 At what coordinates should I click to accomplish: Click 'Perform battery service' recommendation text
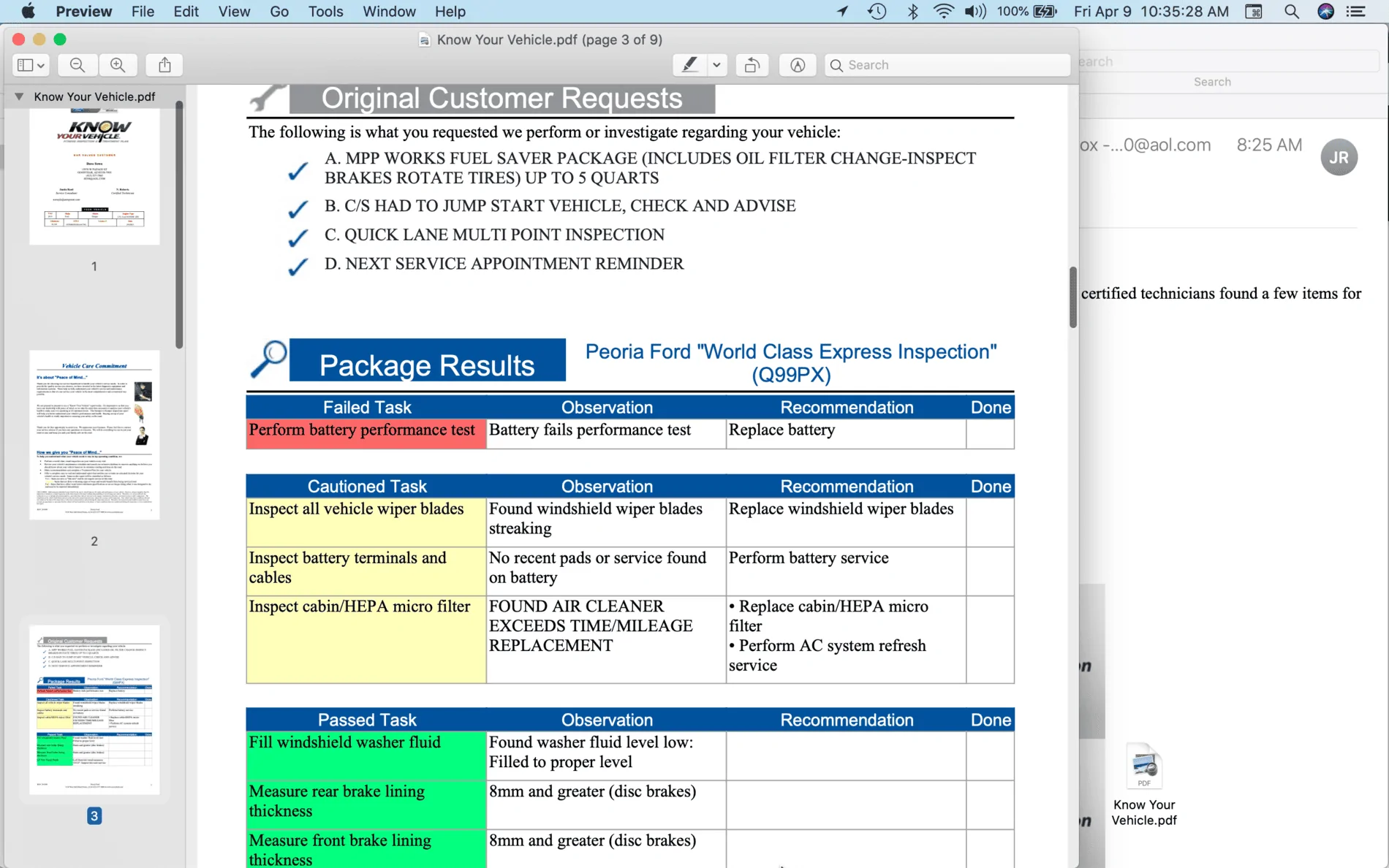pos(809,557)
